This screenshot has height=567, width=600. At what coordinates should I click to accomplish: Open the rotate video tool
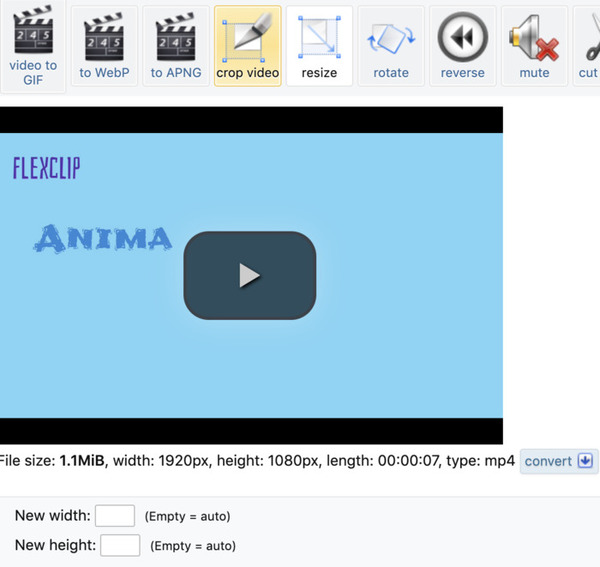(x=391, y=46)
